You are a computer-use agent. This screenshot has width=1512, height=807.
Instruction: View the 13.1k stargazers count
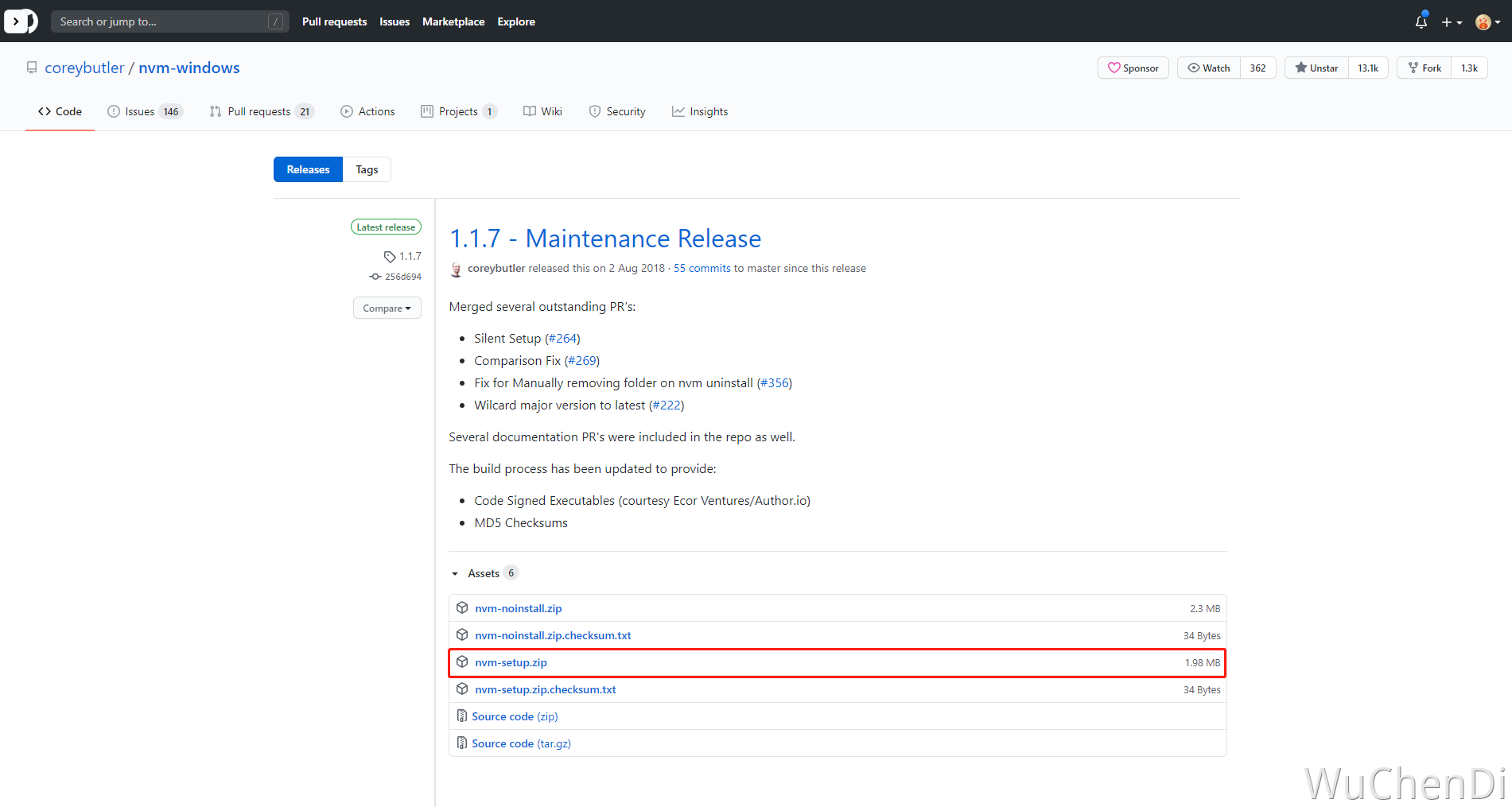point(1368,68)
